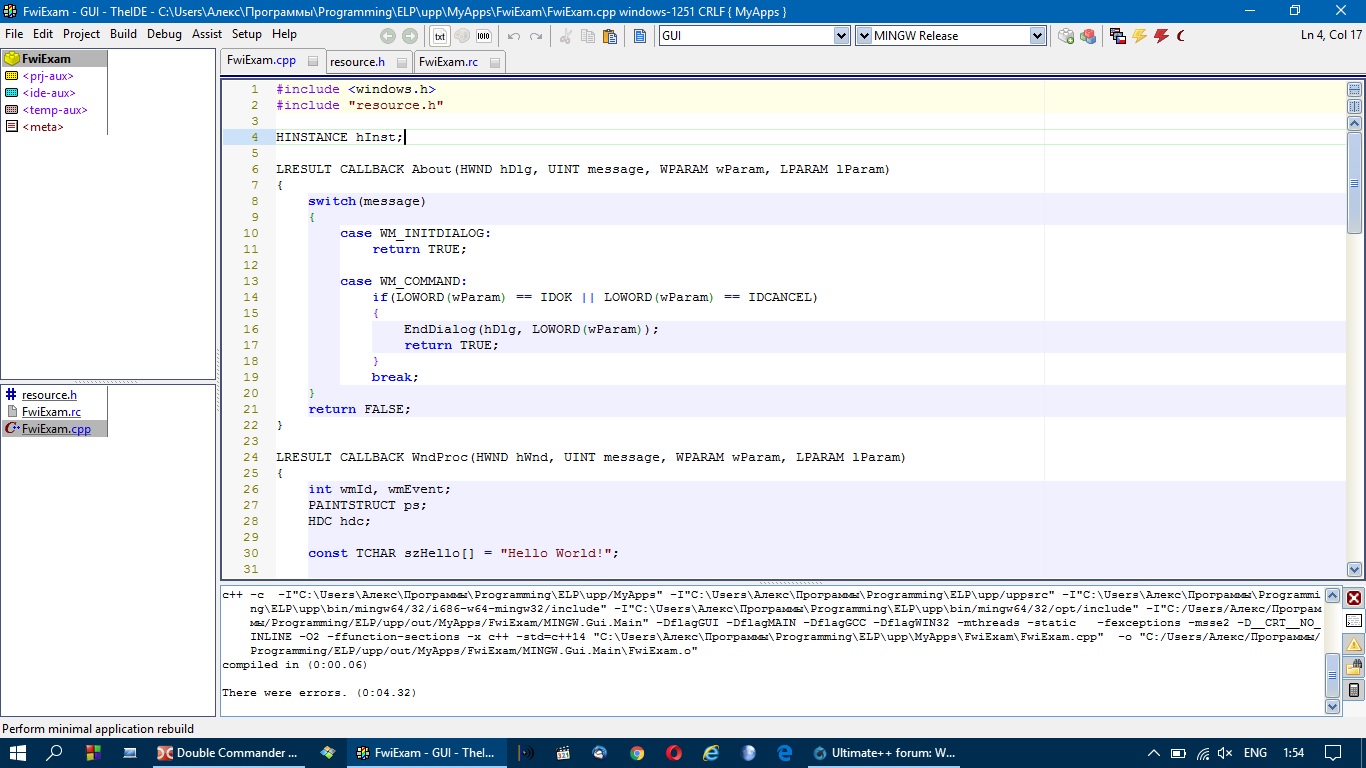Viewport: 1366px width, 768px height.
Task: Close the bottom console pane
Action: (1354, 598)
